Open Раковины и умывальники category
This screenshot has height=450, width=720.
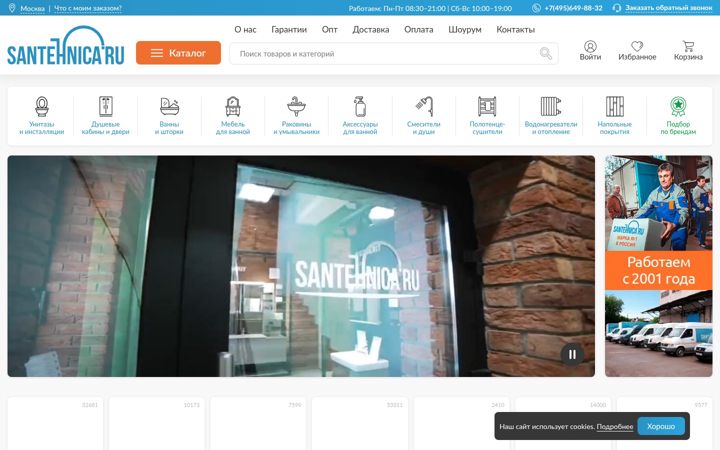[297, 116]
